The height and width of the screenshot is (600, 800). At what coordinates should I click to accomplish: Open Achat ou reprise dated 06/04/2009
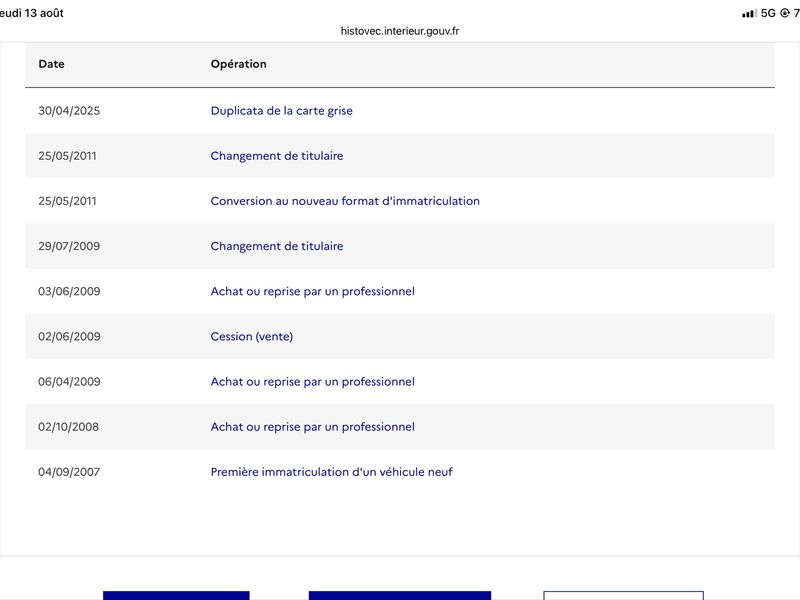(x=312, y=382)
